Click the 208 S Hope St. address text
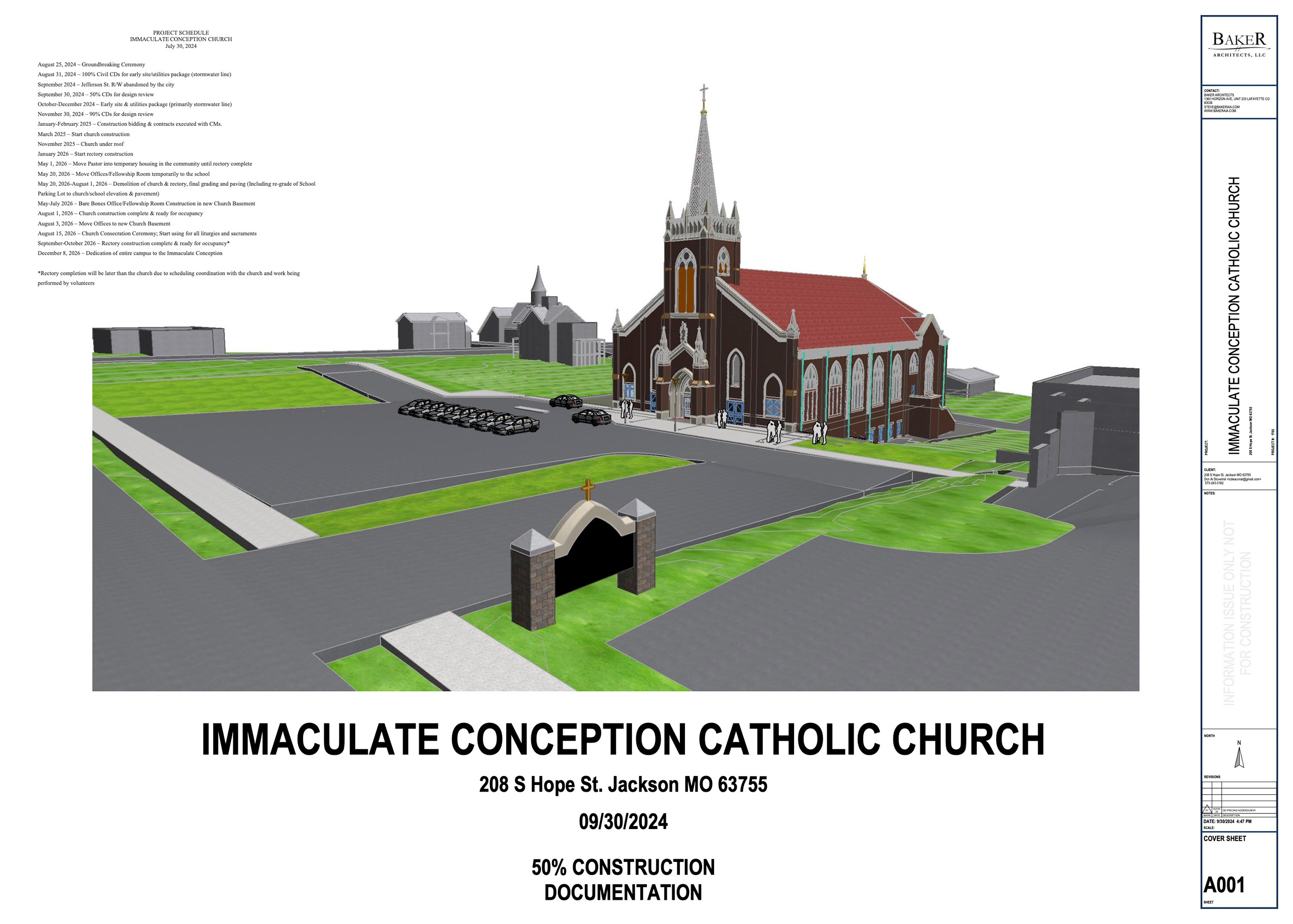Viewport: 1293px width, 924px height. pyautogui.click(x=623, y=785)
